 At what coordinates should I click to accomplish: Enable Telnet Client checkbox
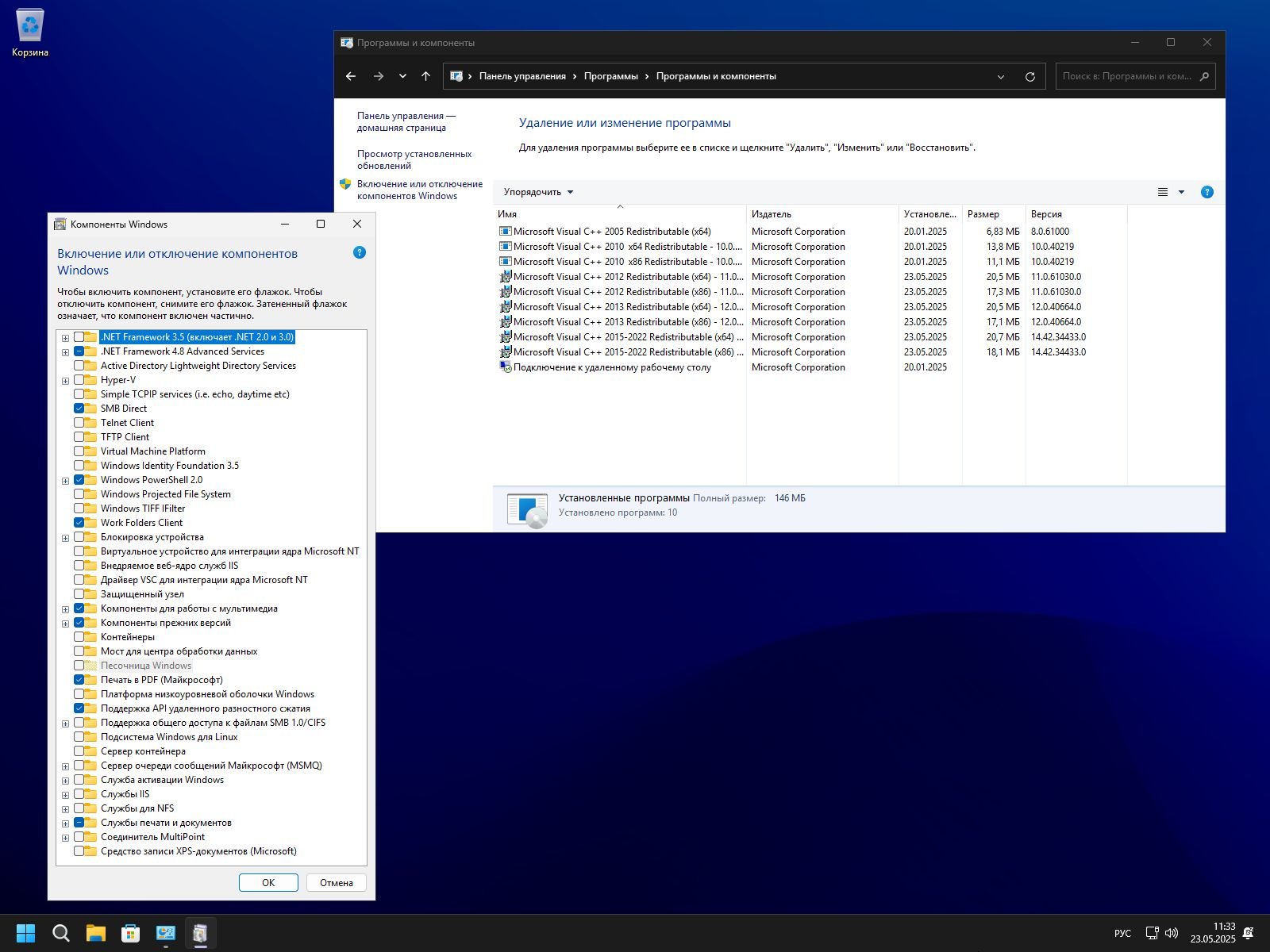click(x=79, y=423)
